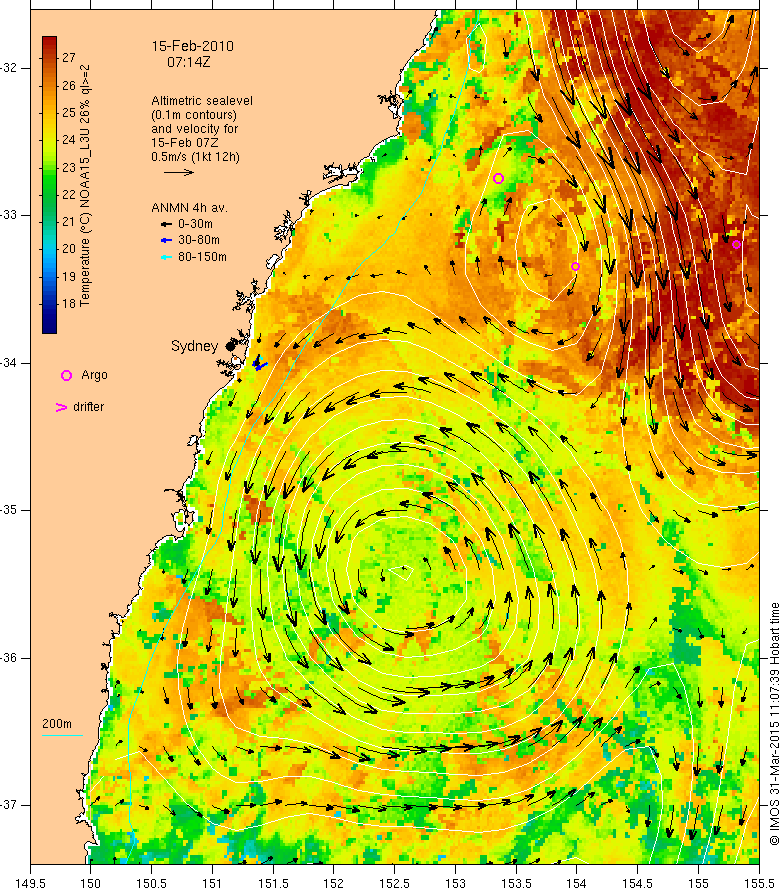Click the blue ANMN current arrow off Sydney
The height and width of the screenshot is (890, 780).
tap(259, 364)
